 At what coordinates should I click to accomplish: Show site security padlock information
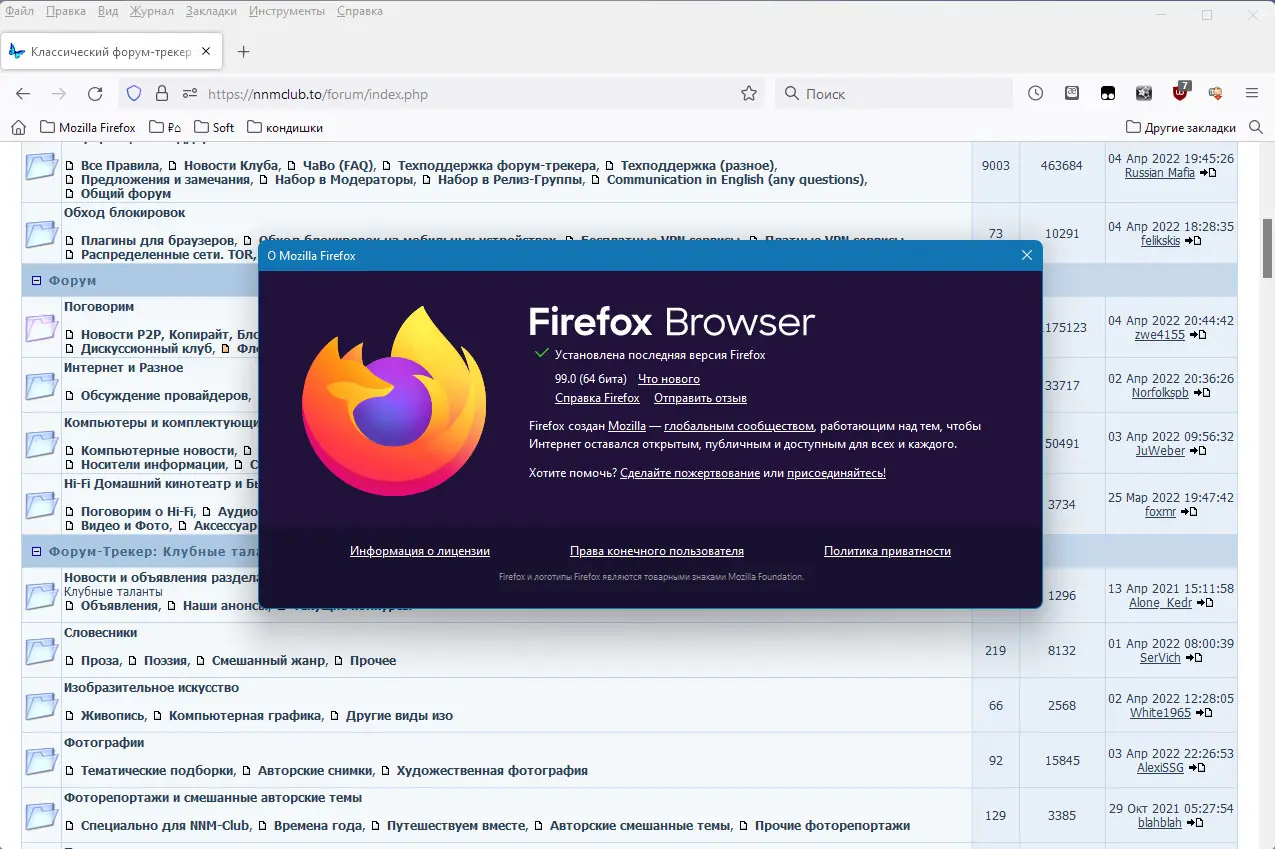[x=162, y=93]
